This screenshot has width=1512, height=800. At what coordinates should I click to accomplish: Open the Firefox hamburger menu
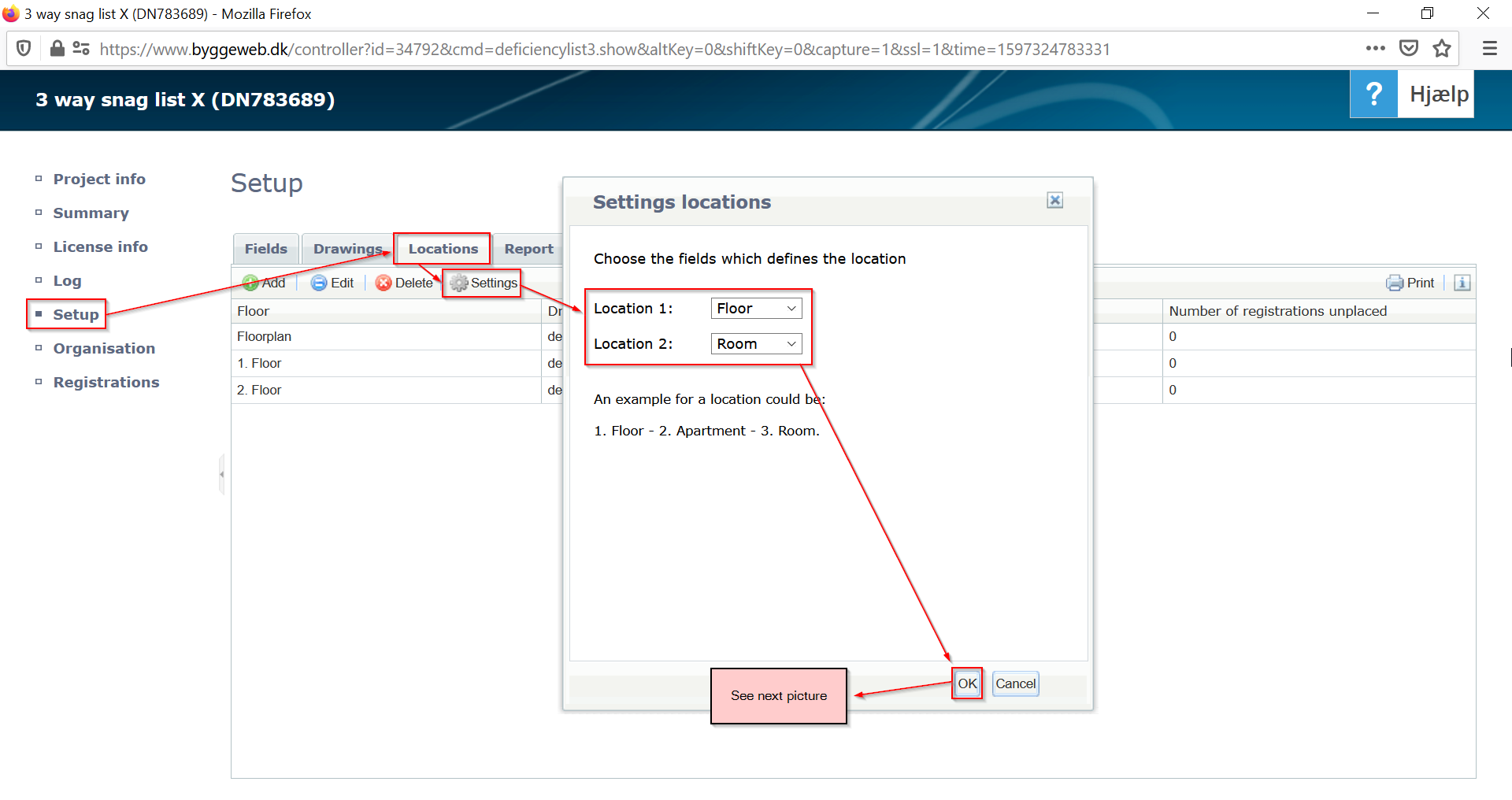click(1489, 49)
